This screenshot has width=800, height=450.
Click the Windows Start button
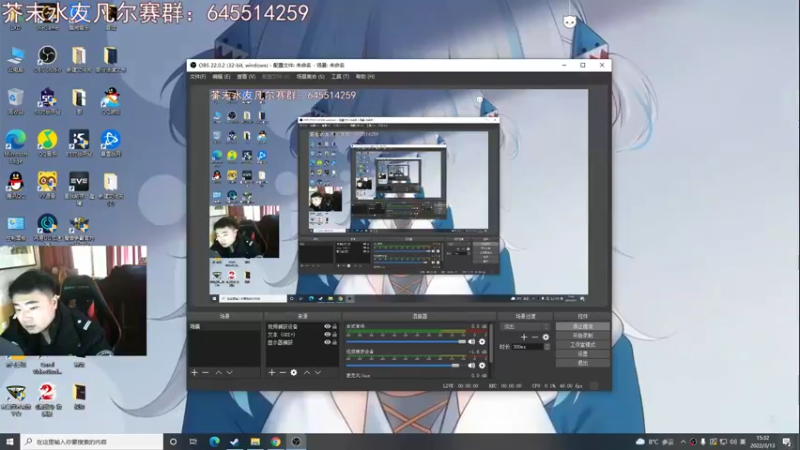tap(10, 441)
